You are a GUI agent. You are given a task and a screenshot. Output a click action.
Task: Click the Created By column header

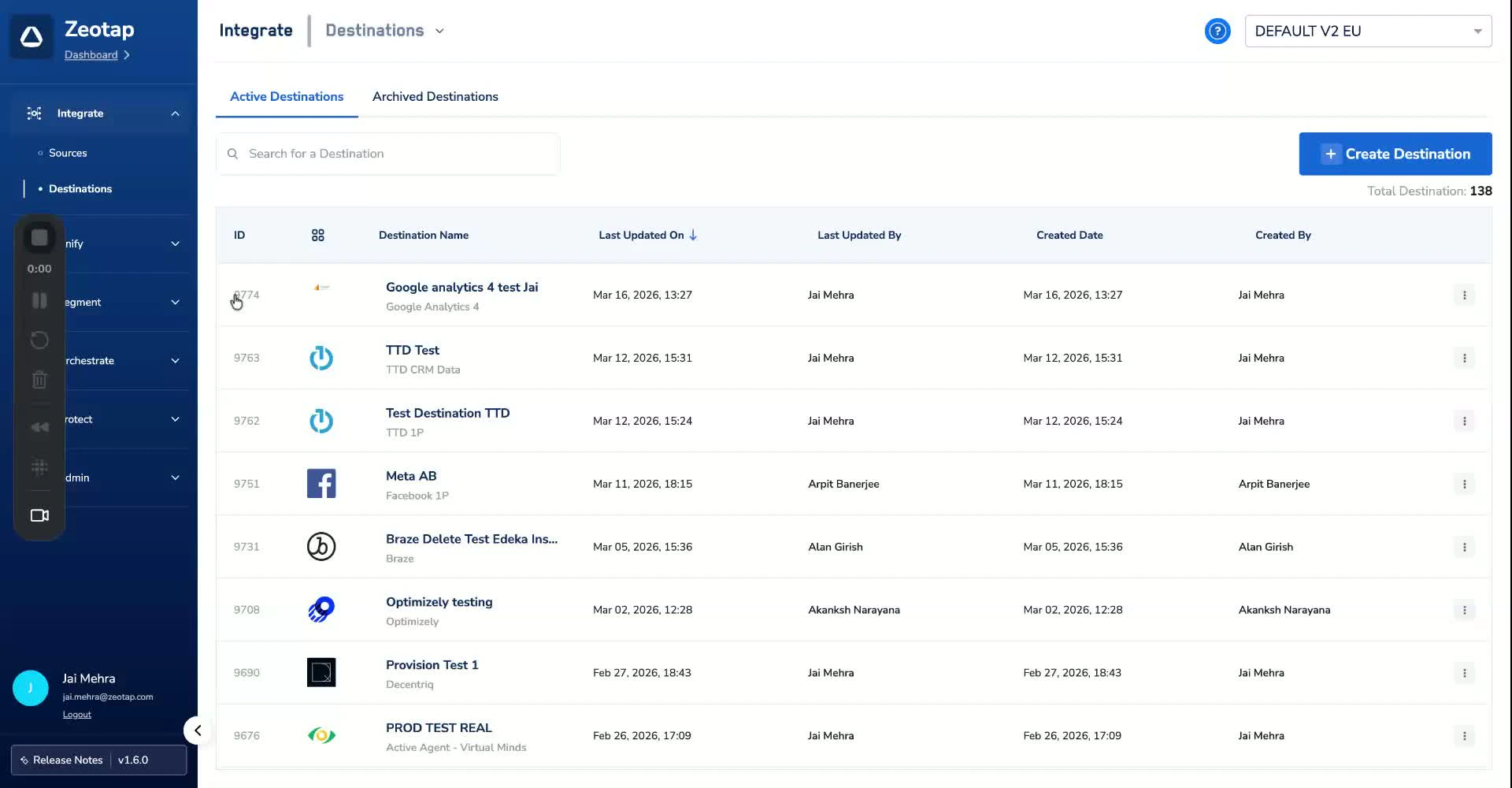(1283, 235)
